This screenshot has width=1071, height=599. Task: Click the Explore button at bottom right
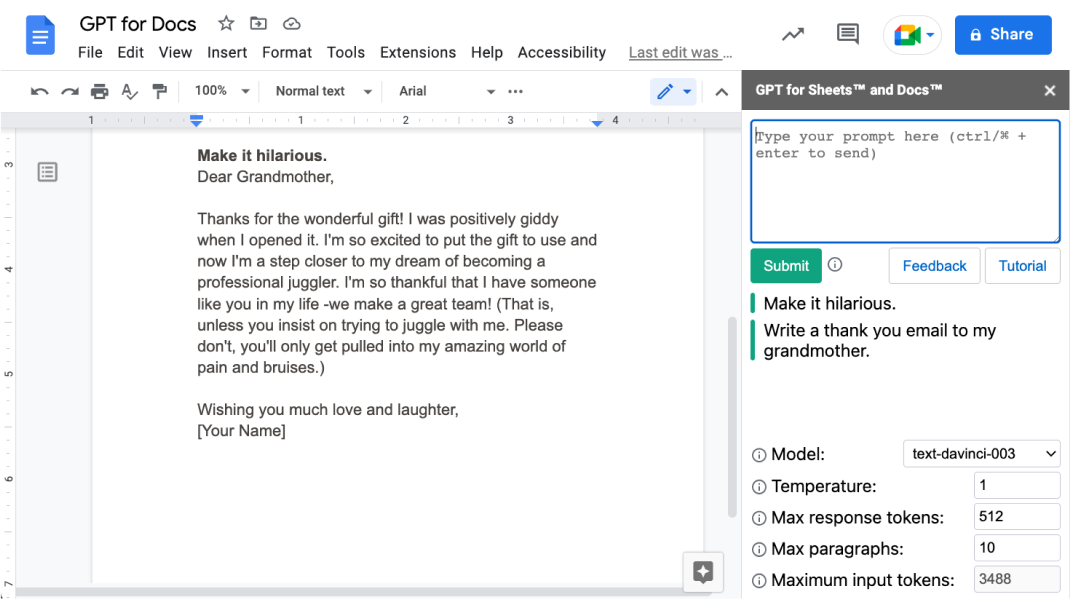(x=703, y=572)
